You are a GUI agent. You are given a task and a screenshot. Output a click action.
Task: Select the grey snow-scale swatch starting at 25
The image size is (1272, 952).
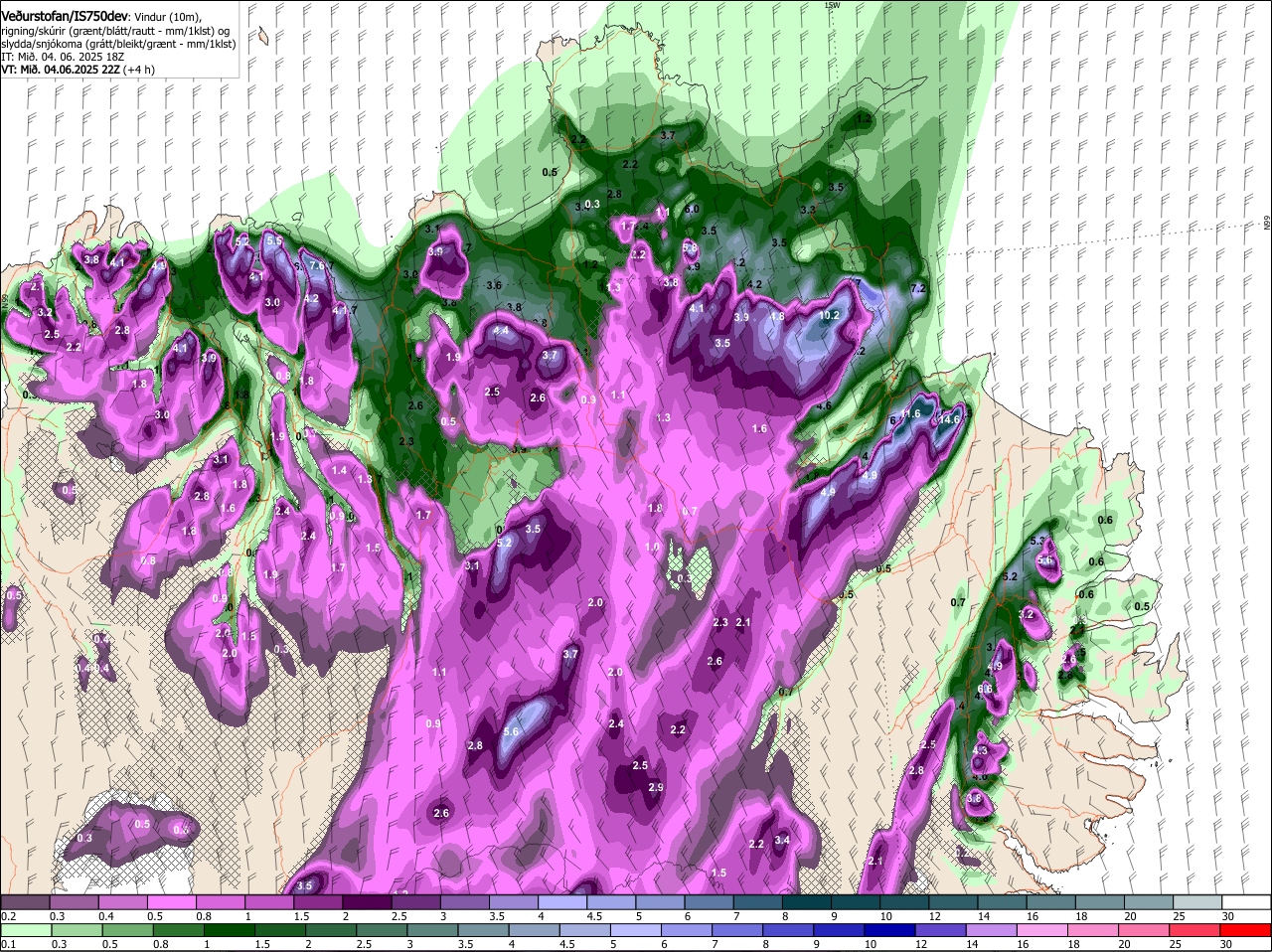[1198, 901]
